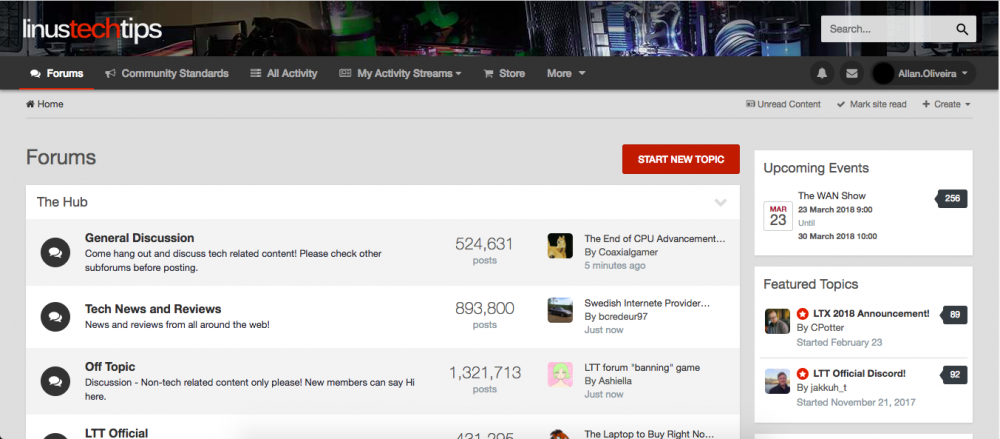Open Swedish Internete Provider topic

click(x=647, y=303)
